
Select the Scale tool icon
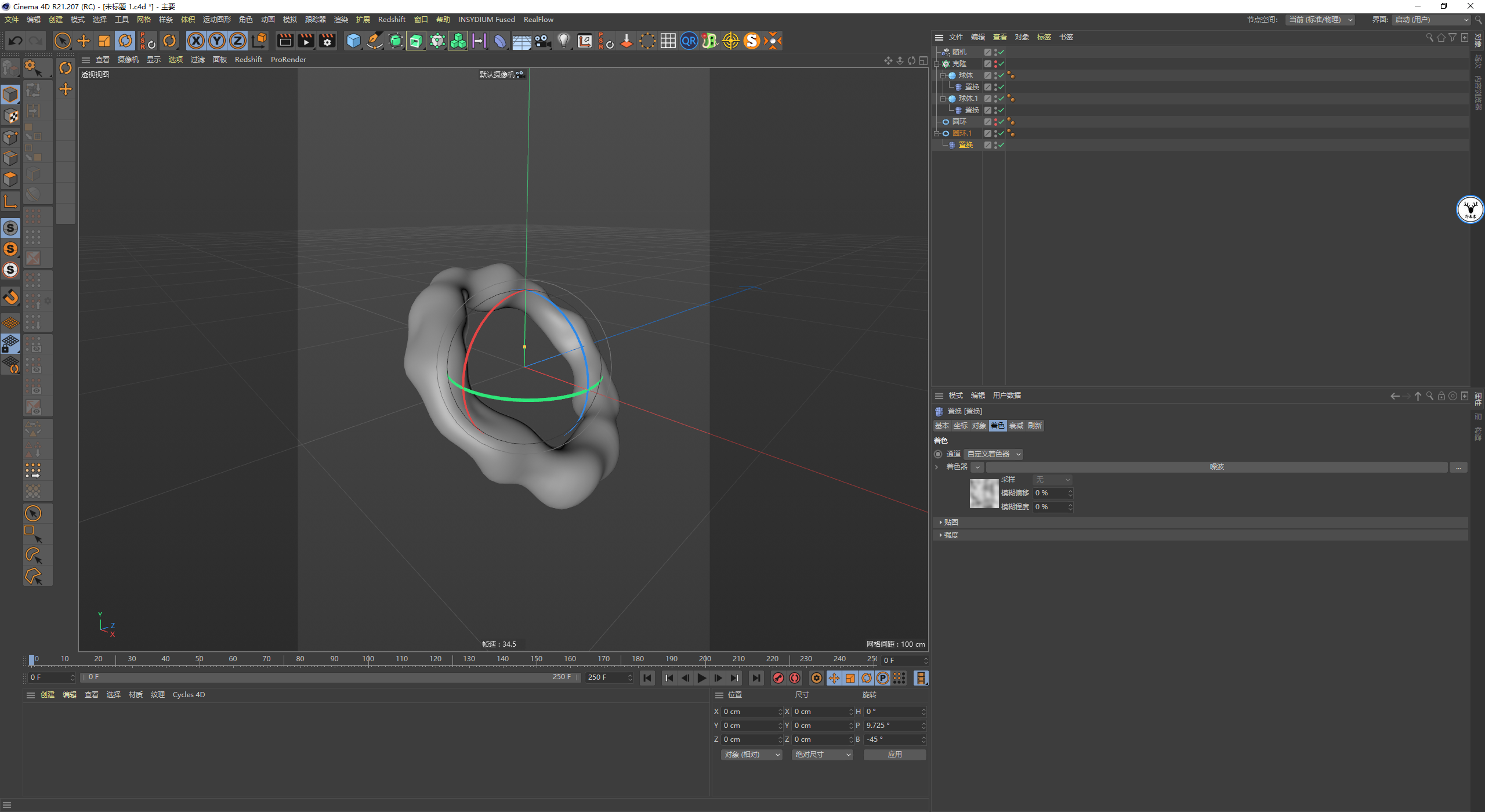[x=104, y=41]
